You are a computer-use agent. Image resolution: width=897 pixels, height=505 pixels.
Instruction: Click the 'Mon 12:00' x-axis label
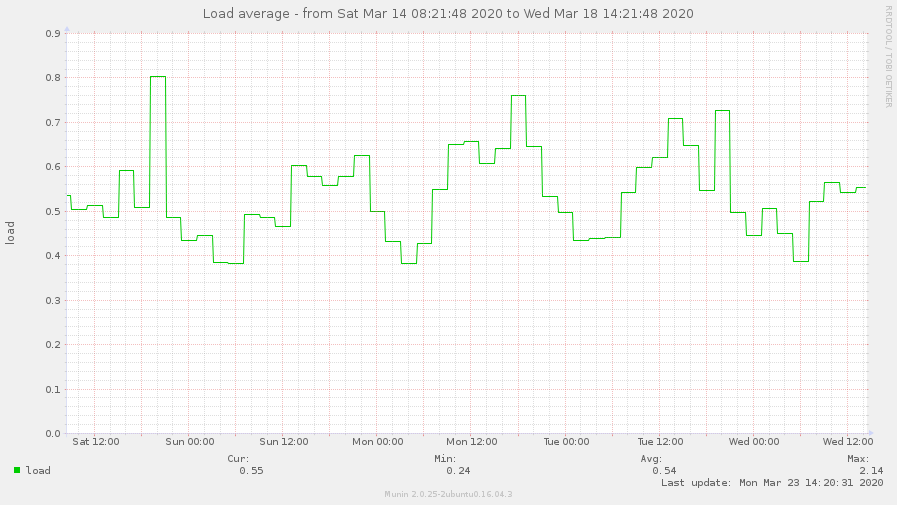(472, 442)
